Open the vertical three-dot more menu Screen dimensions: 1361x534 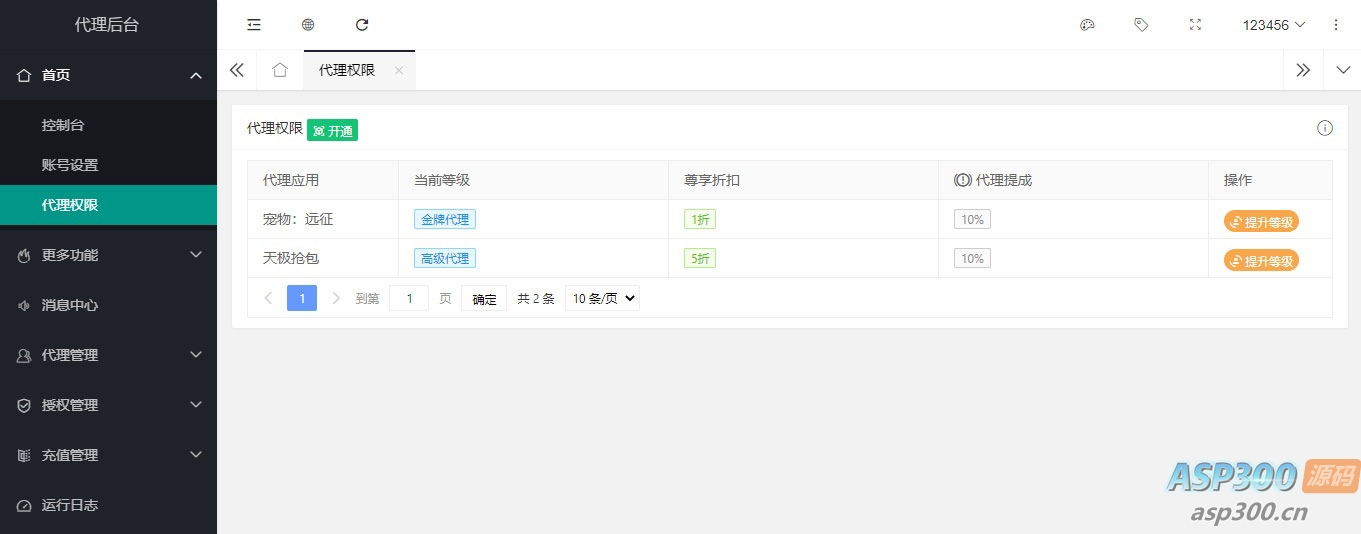coord(1336,25)
